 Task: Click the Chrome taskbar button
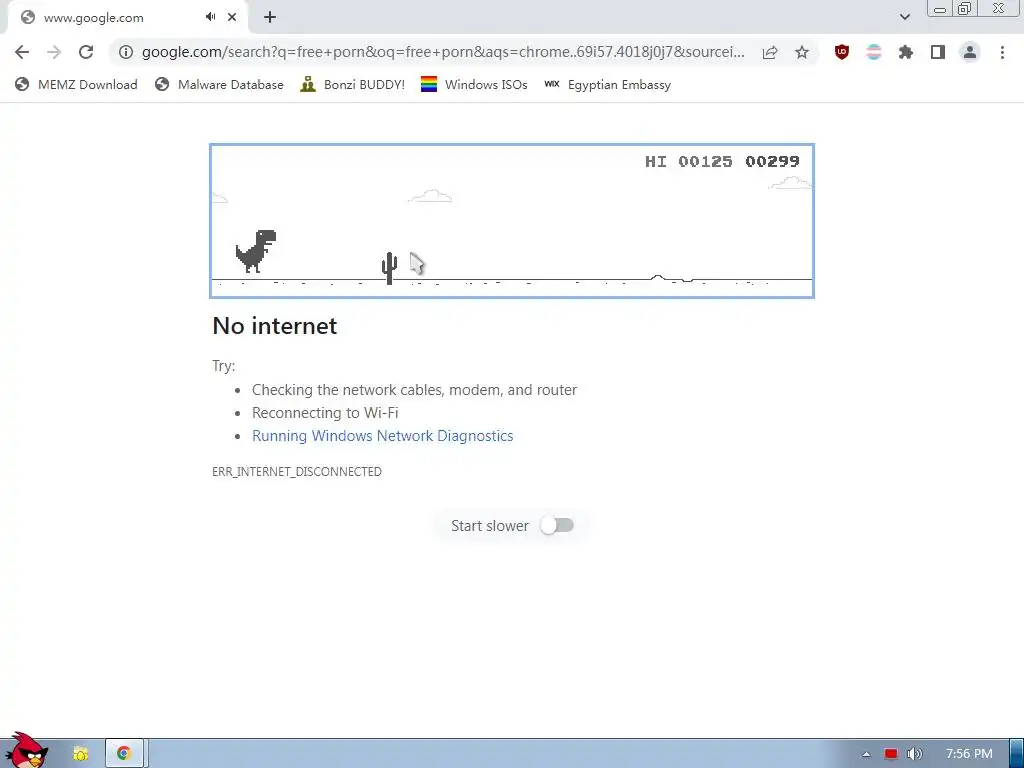[124, 754]
